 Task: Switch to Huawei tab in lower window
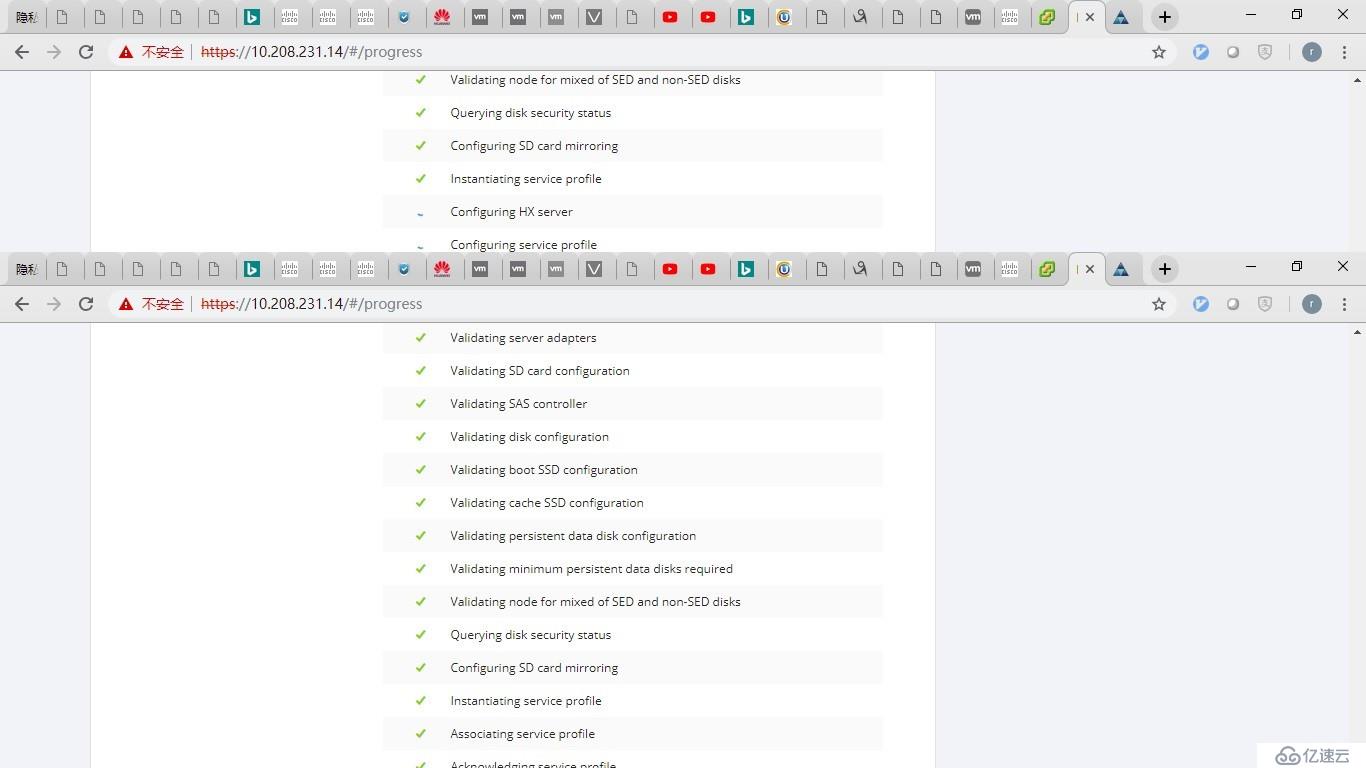pos(442,269)
